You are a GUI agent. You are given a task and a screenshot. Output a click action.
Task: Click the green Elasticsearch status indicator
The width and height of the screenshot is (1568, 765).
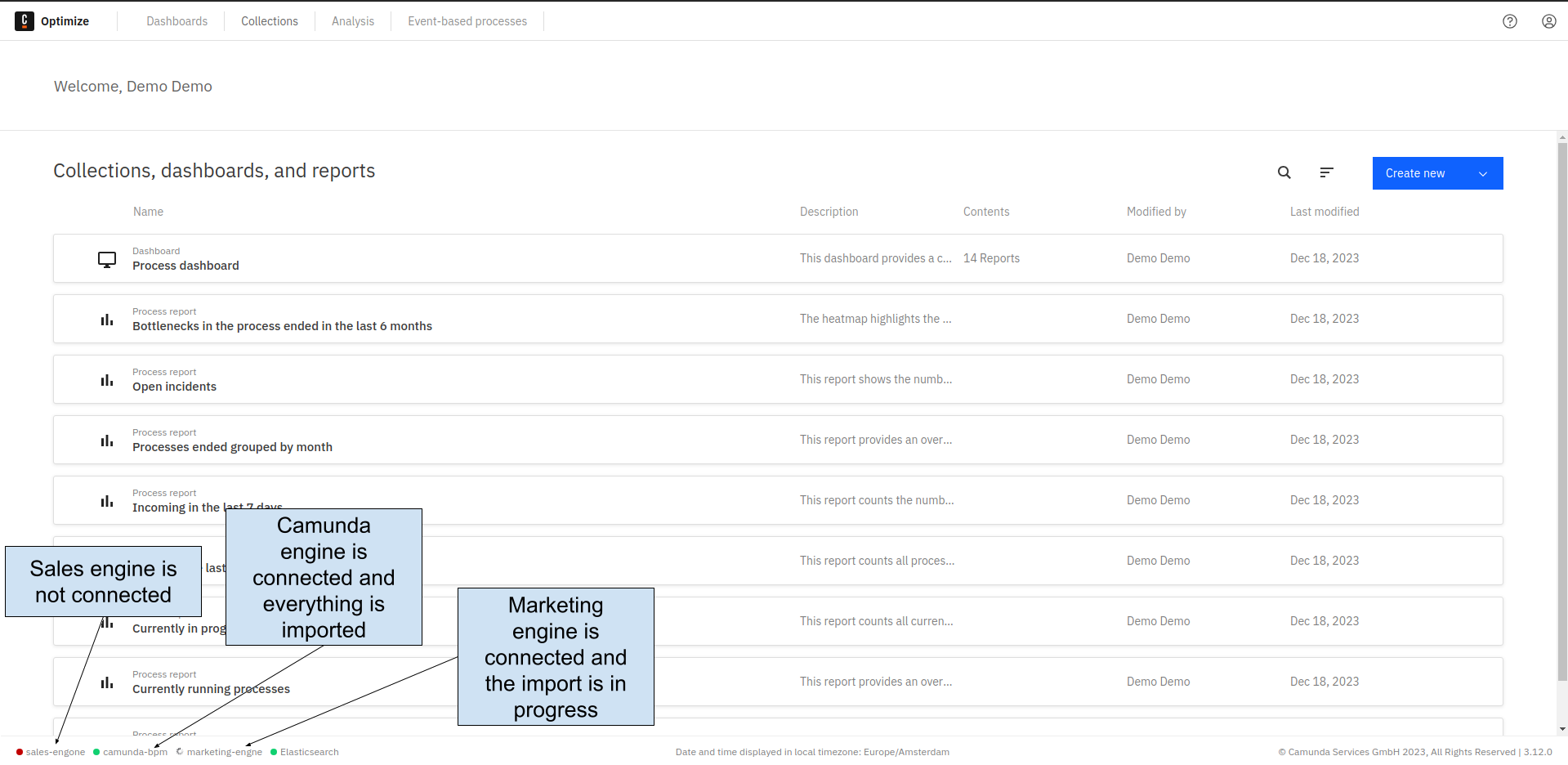click(x=274, y=752)
